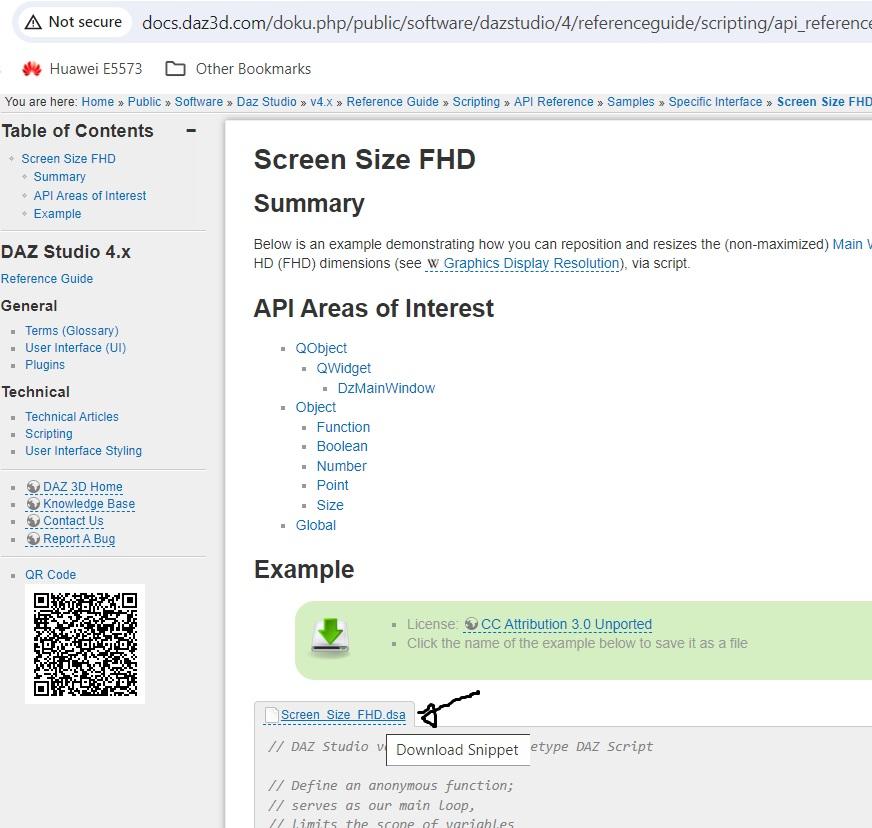Open Technical Articles link

[x=72, y=417]
